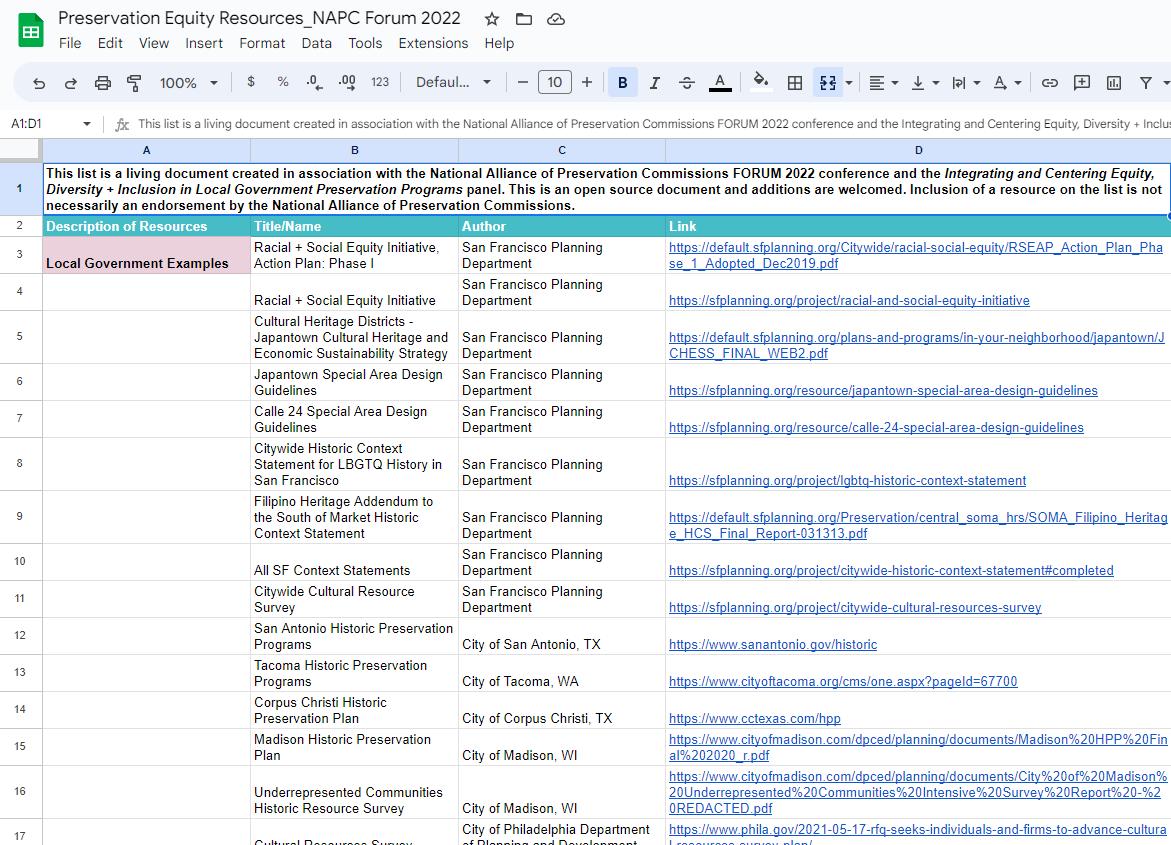Open the Extensions menu

pos(433,43)
